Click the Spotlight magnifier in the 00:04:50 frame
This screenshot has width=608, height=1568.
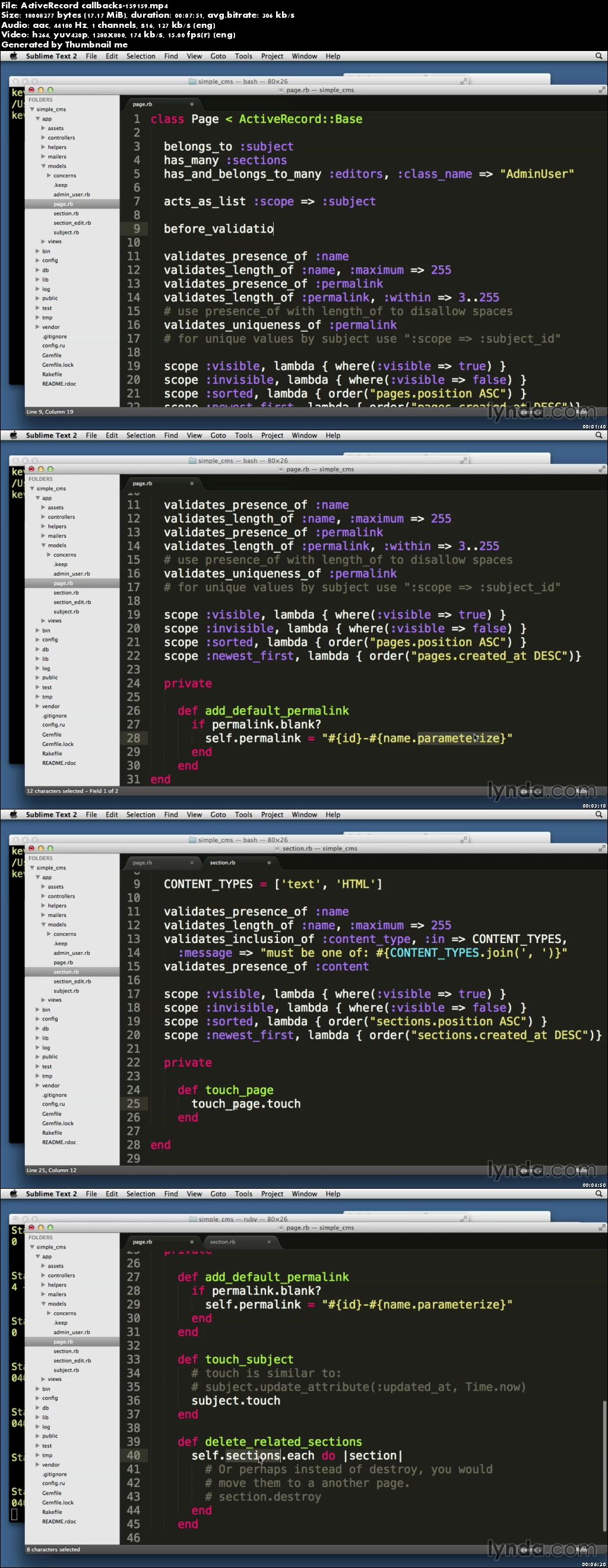(598, 814)
